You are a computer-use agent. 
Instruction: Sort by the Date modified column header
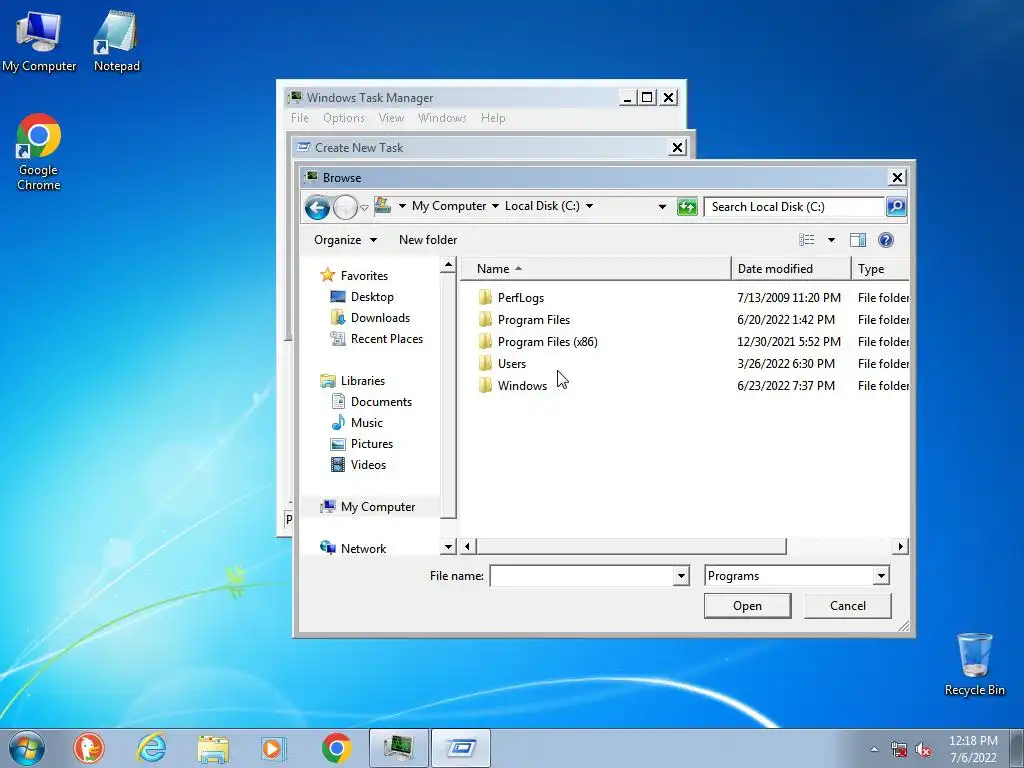pyautogui.click(x=792, y=269)
